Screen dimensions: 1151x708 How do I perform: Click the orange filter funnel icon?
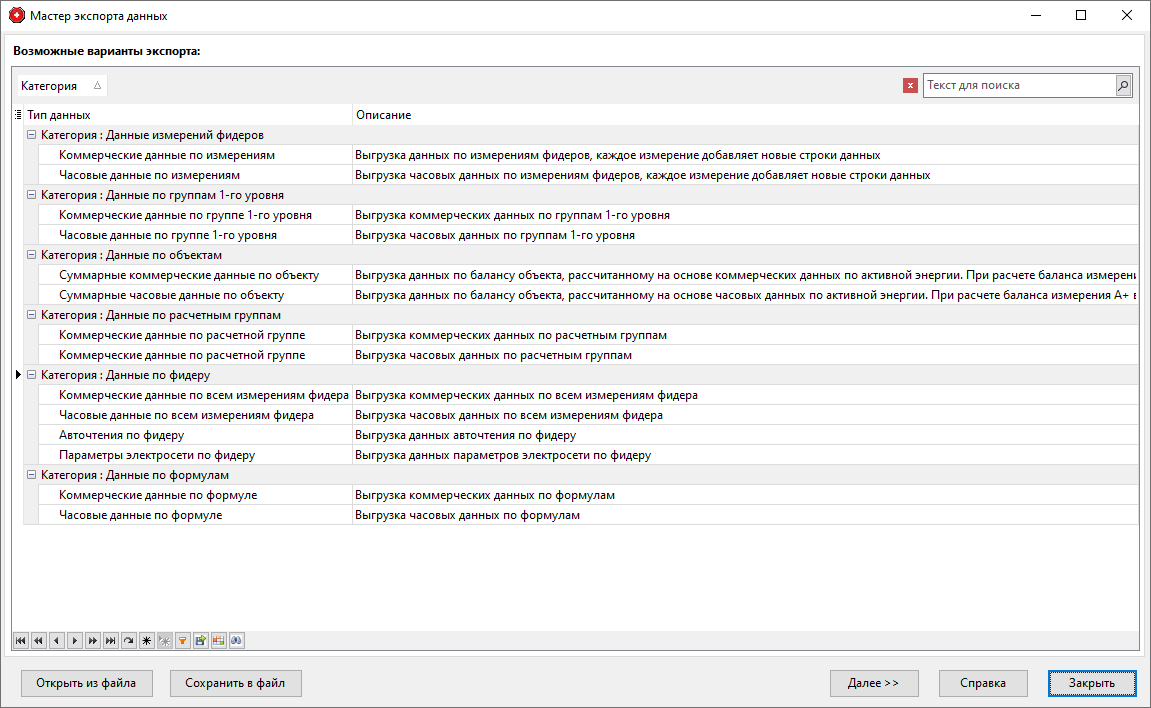pos(183,640)
